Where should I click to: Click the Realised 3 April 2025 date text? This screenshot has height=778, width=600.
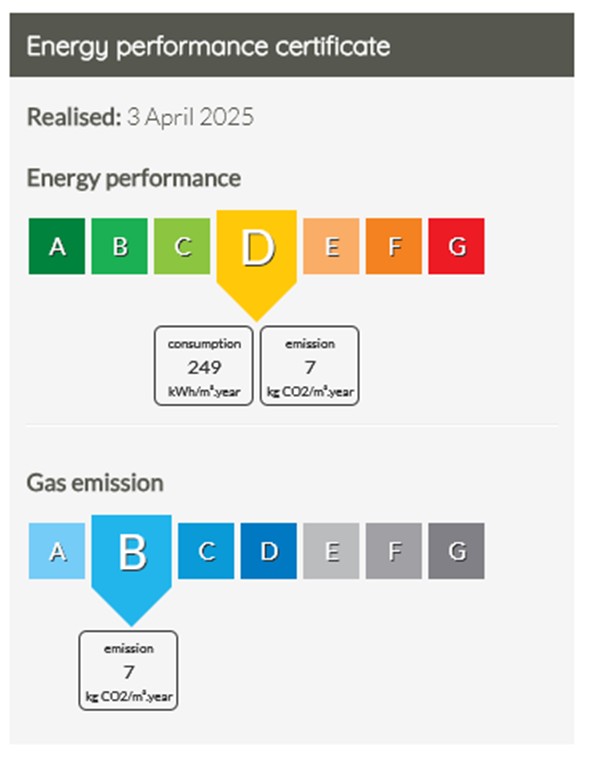pyautogui.click(x=140, y=117)
